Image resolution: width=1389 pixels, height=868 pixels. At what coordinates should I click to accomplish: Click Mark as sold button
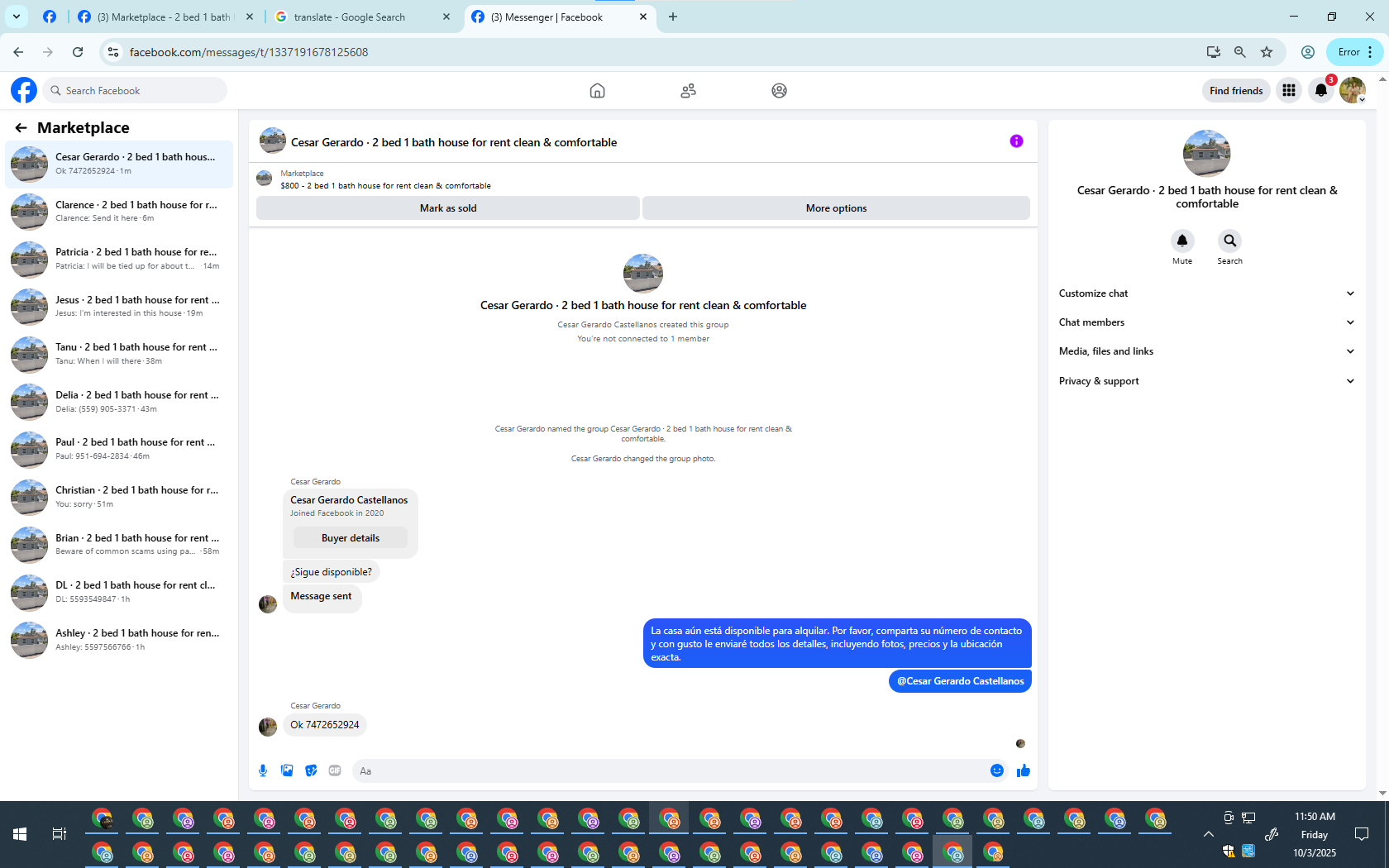coord(448,208)
